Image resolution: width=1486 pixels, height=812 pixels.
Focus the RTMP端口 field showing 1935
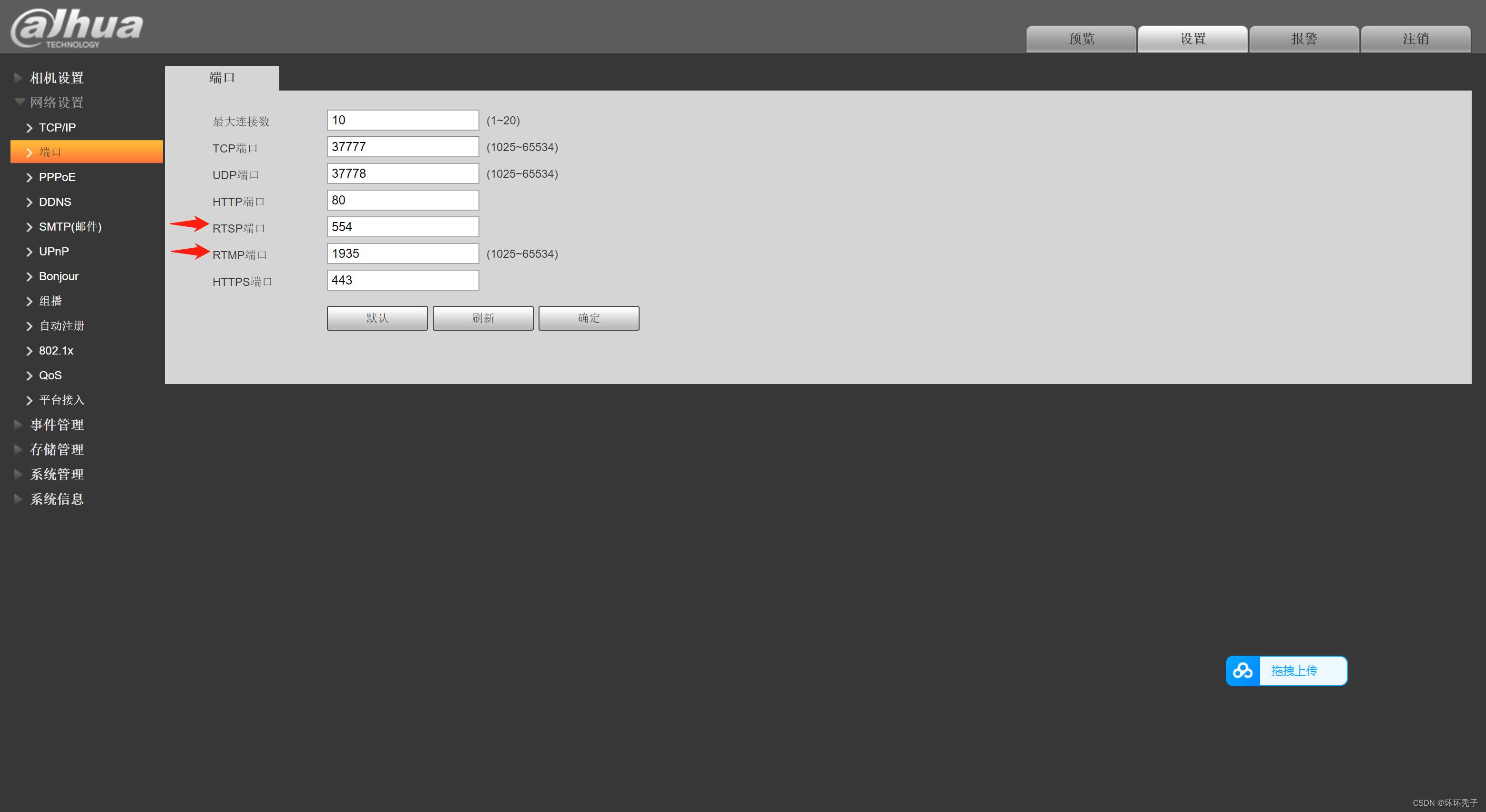(x=403, y=254)
